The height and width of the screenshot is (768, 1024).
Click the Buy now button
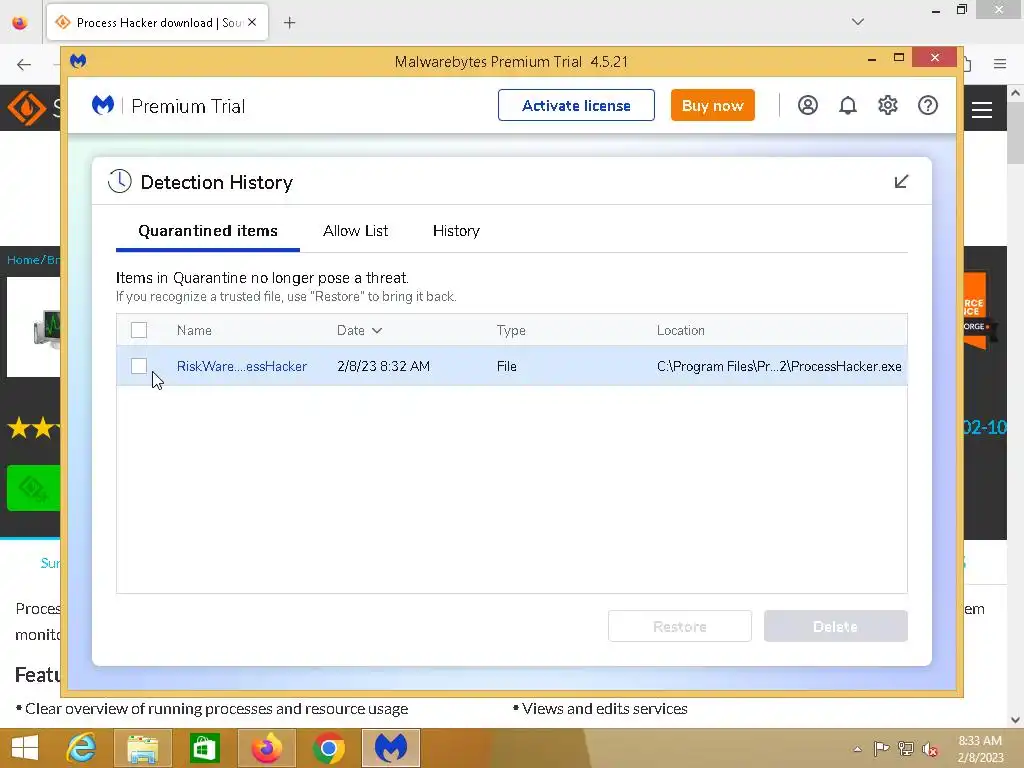click(712, 105)
